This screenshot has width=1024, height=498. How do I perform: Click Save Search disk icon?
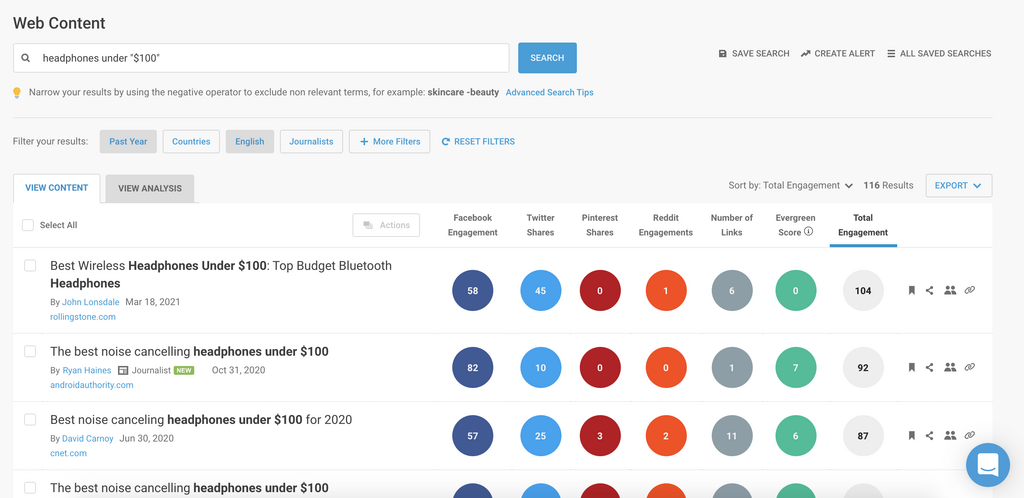(723, 54)
